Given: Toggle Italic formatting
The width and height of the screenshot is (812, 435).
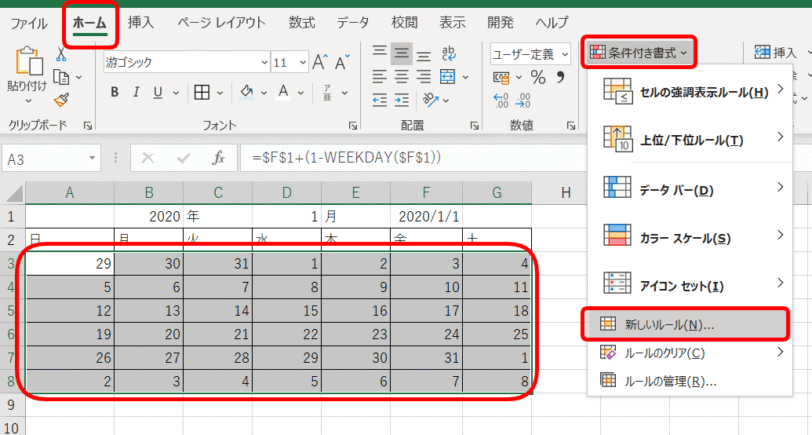Looking at the screenshot, I should pyautogui.click(x=136, y=93).
